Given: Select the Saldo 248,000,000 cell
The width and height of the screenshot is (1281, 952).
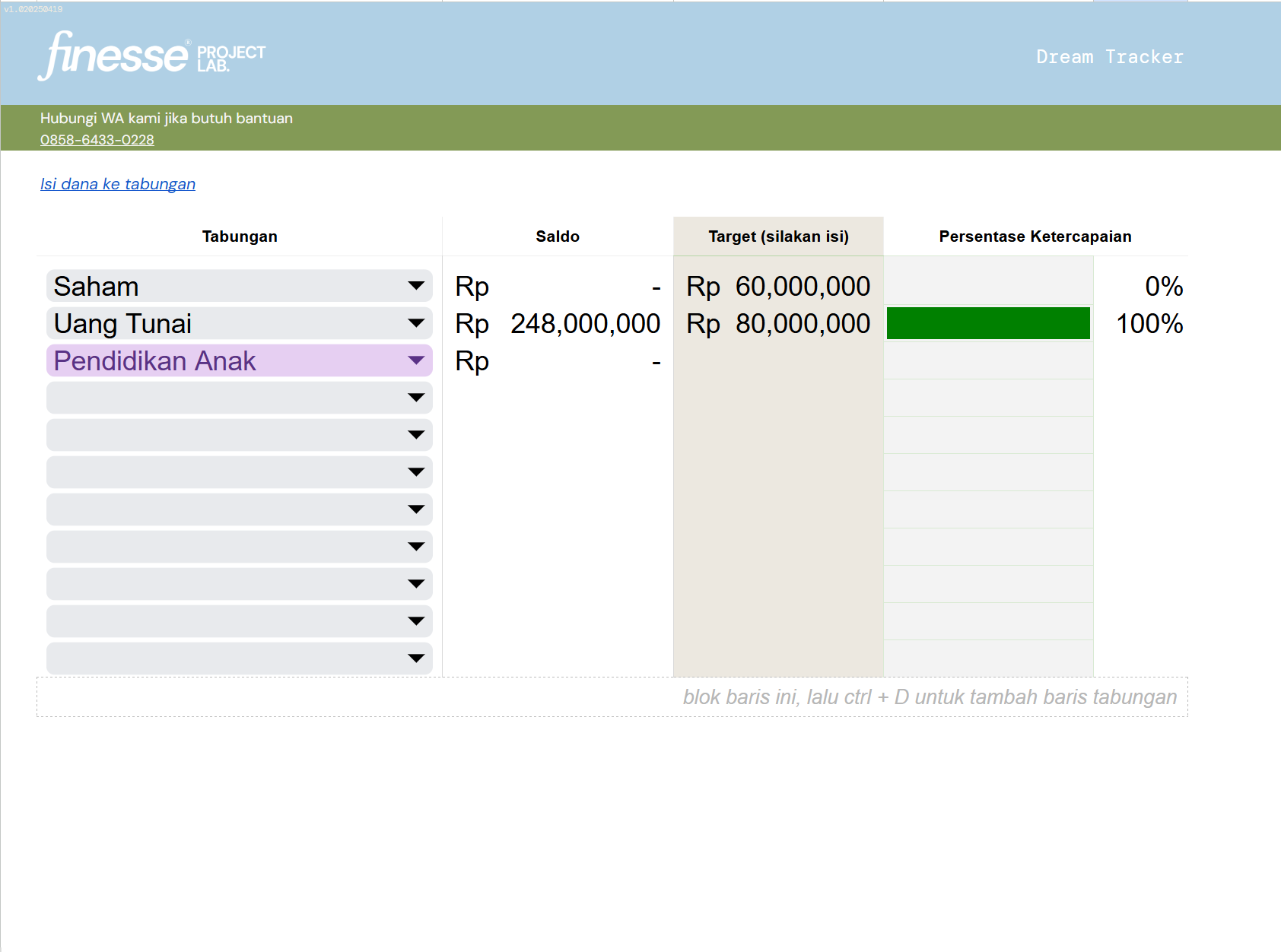Looking at the screenshot, I should coord(558,324).
